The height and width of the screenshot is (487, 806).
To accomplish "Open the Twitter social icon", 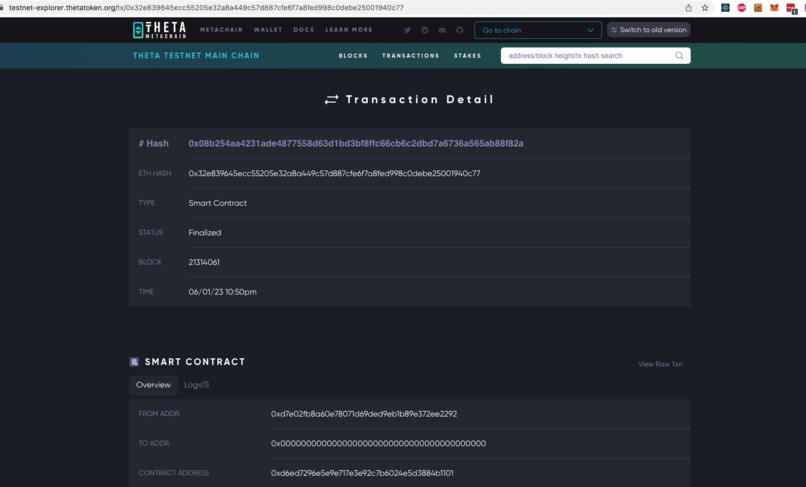I will pyautogui.click(x=407, y=30).
